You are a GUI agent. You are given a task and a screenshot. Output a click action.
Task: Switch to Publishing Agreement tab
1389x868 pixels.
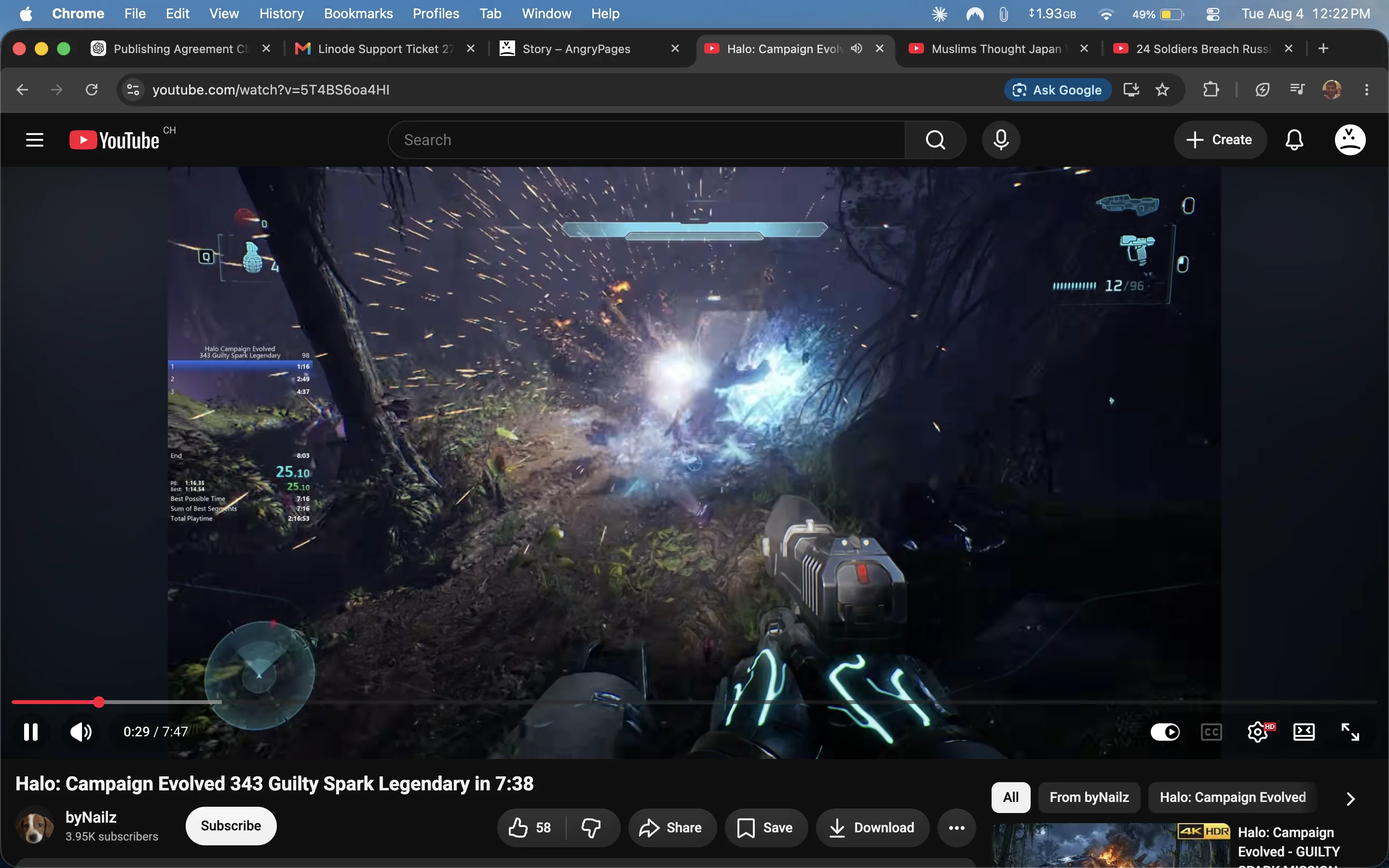pos(180,49)
